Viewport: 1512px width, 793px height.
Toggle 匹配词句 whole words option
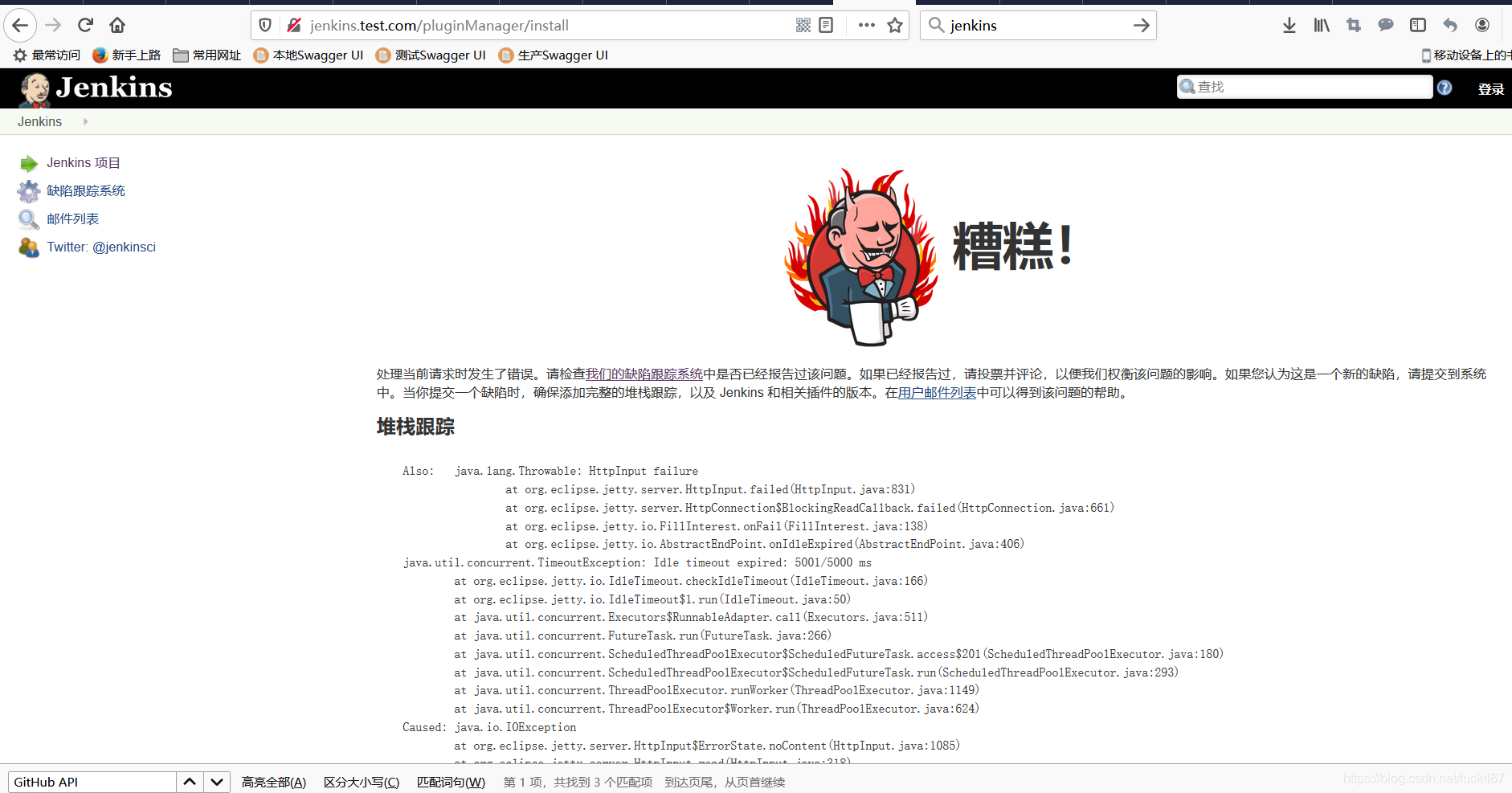coord(451,783)
